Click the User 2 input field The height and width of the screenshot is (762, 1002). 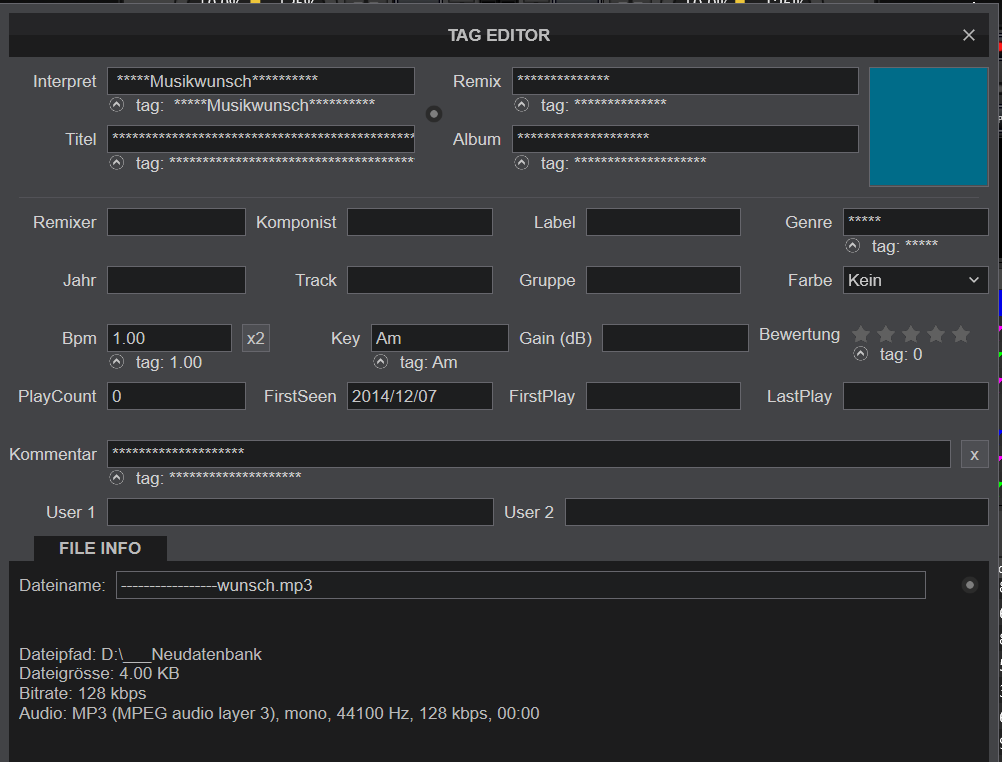coord(776,512)
